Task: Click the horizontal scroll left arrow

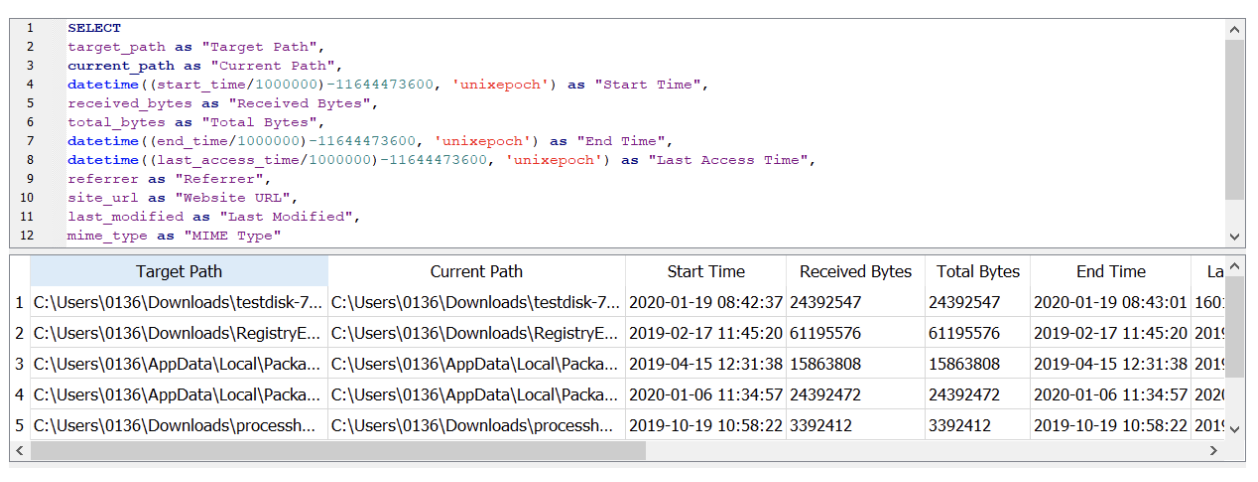Action: point(19,451)
